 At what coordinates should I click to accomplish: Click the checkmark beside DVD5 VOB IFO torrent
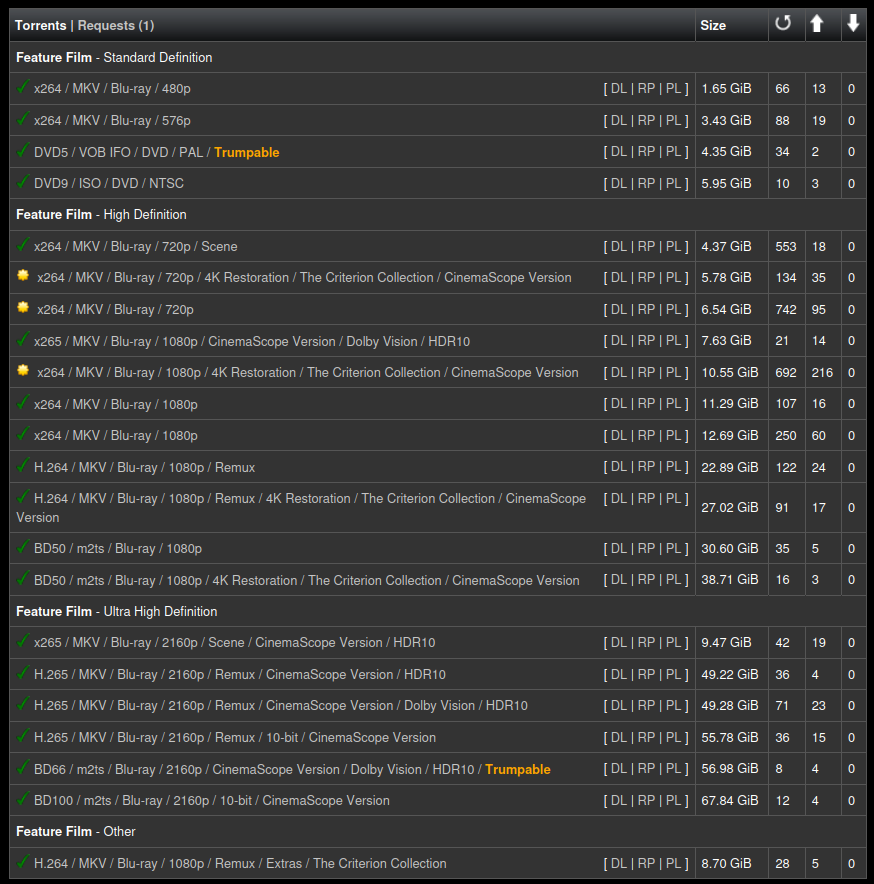click(23, 151)
